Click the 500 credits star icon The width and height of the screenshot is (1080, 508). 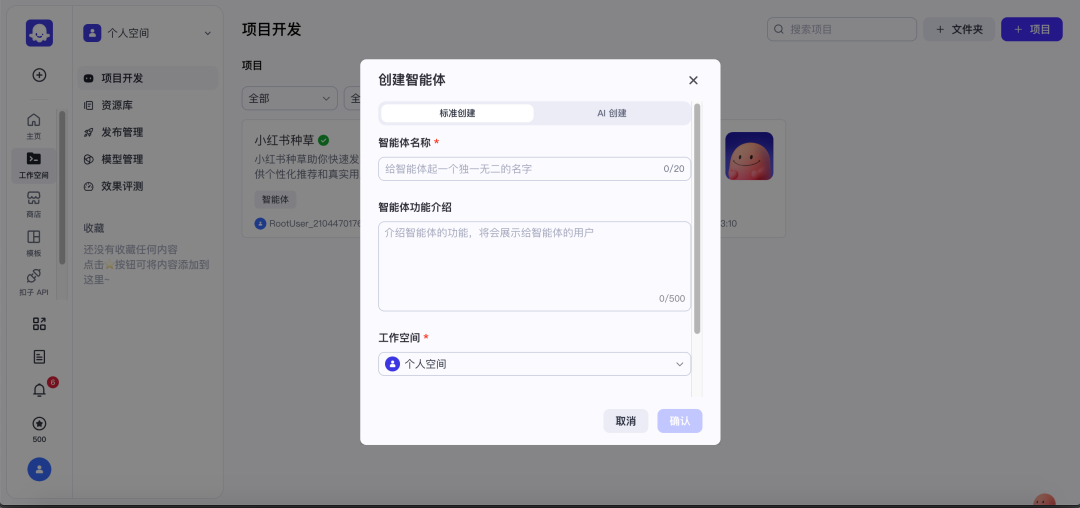click(39, 423)
